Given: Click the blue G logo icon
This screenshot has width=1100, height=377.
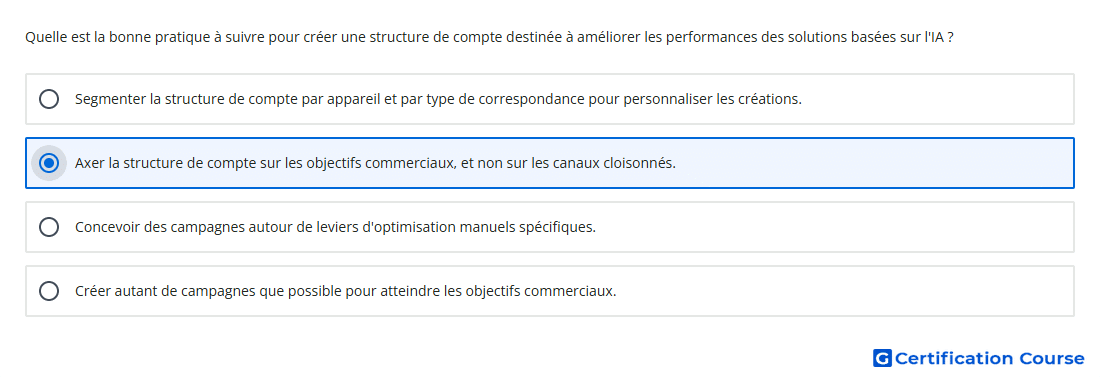Looking at the screenshot, I should pos(882,358).
